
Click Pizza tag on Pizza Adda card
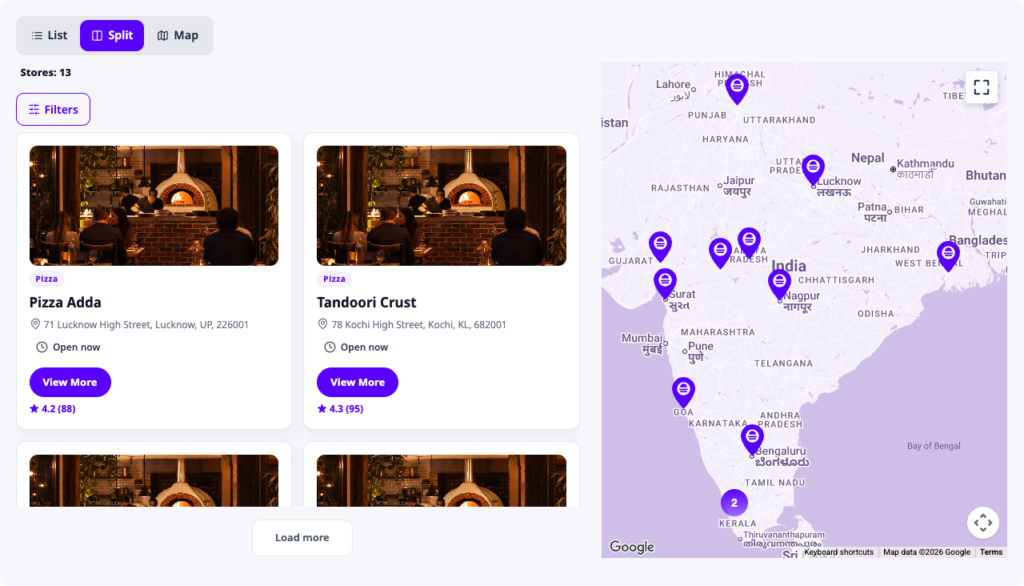[x=46, y=279]
